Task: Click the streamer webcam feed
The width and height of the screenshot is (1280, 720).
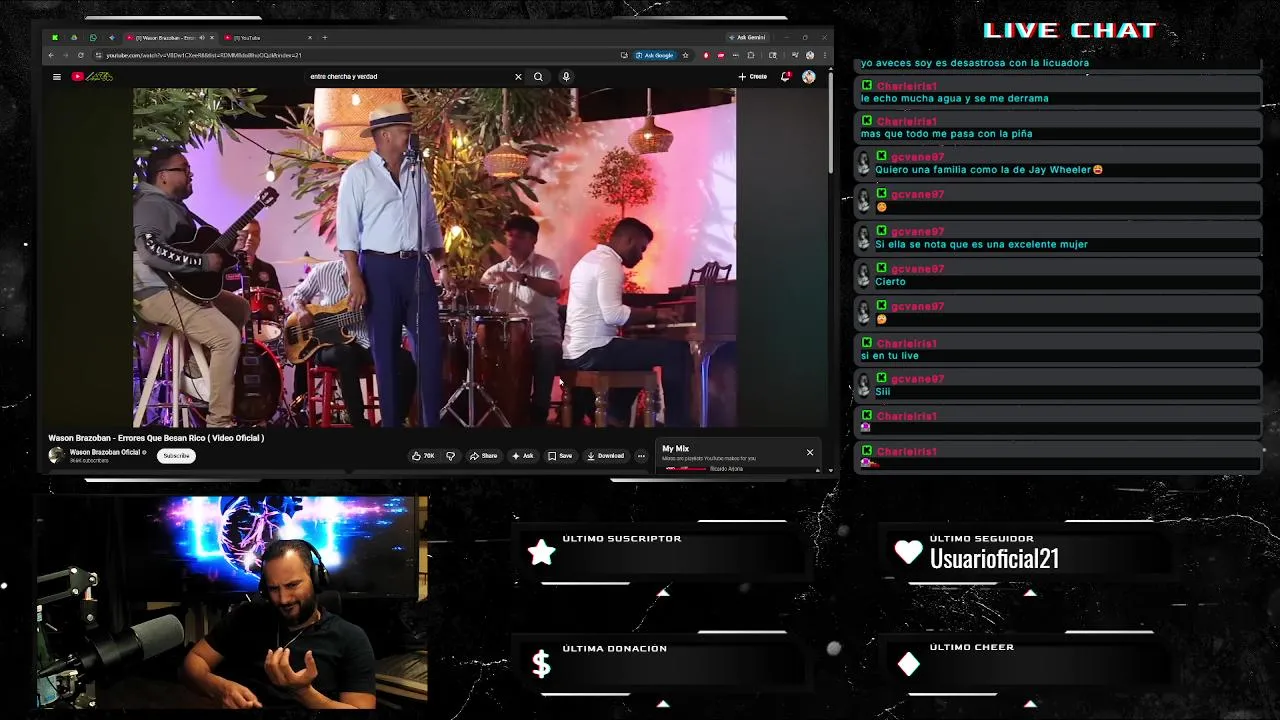Action: [x=233, y=602]
